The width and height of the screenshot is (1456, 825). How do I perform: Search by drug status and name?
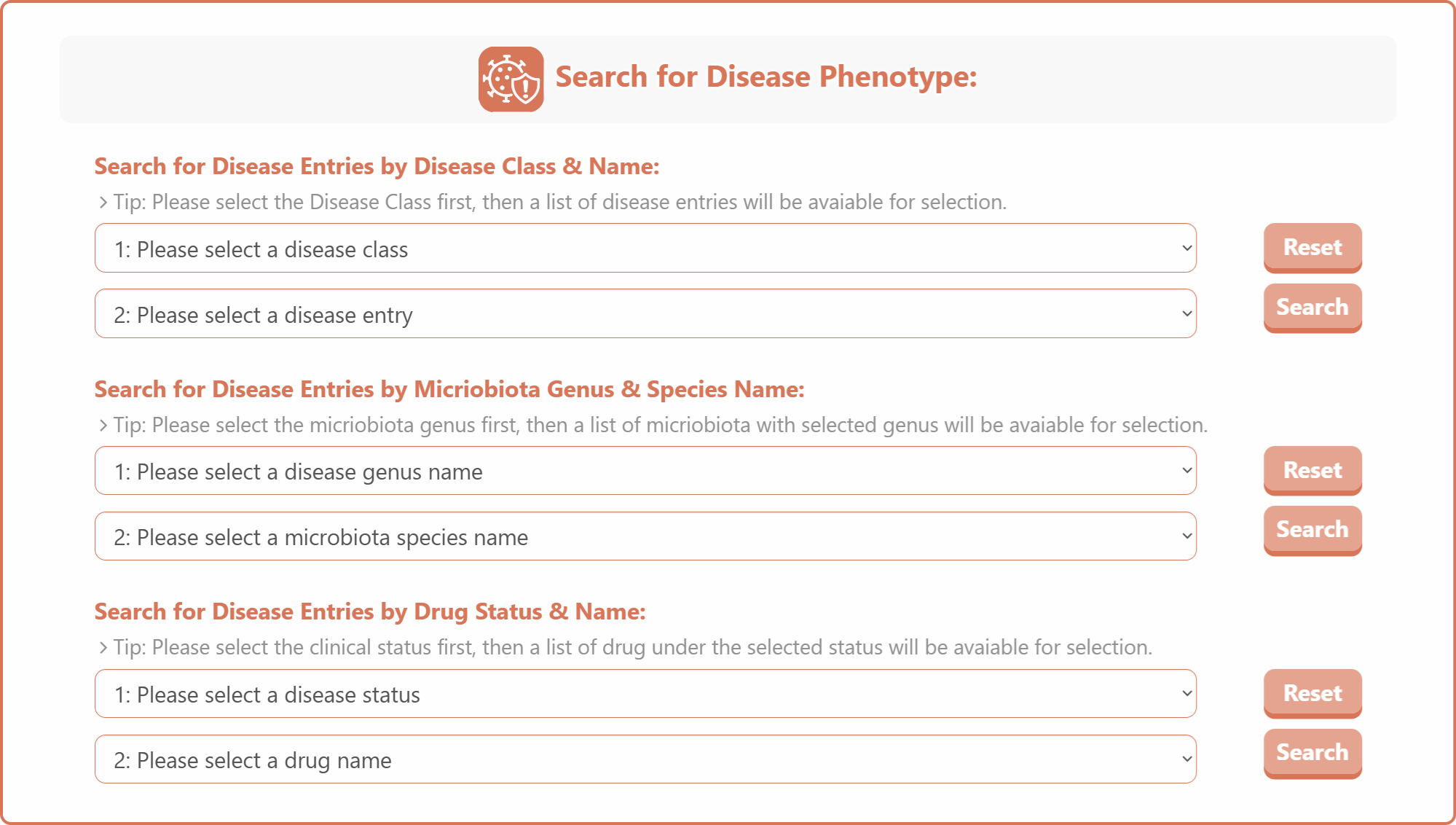coord(1313,753)
